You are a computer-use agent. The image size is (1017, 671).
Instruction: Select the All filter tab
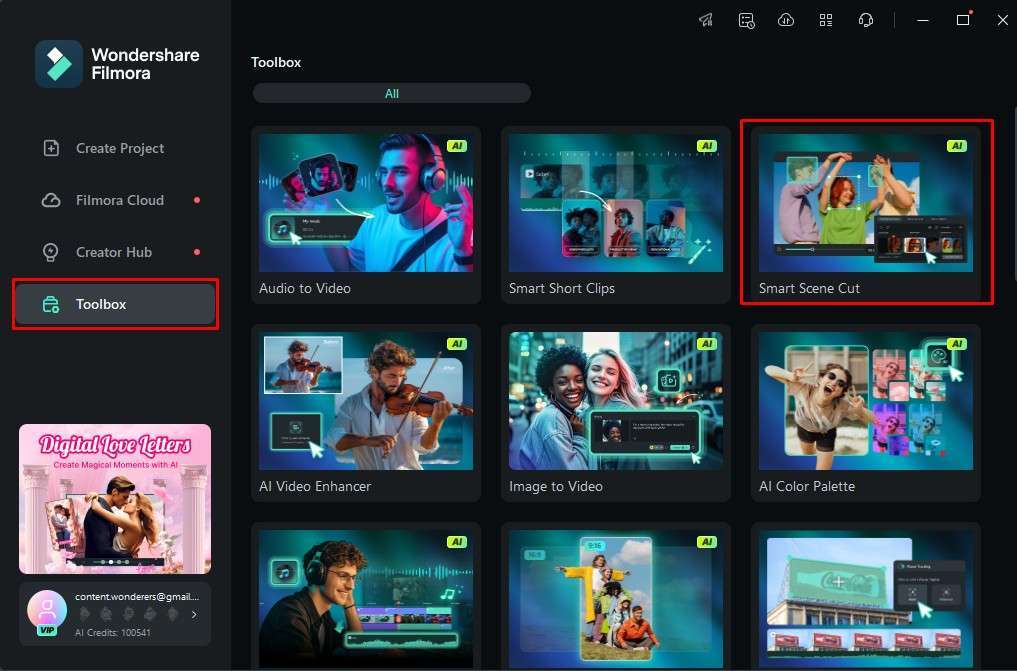click(x=392, y=93)
